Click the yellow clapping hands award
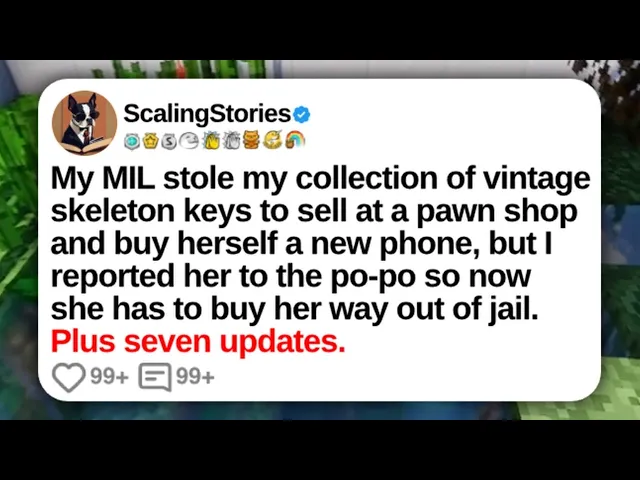Image resolution: width=640 pixels, height=480 pixels. click(212, 140)
